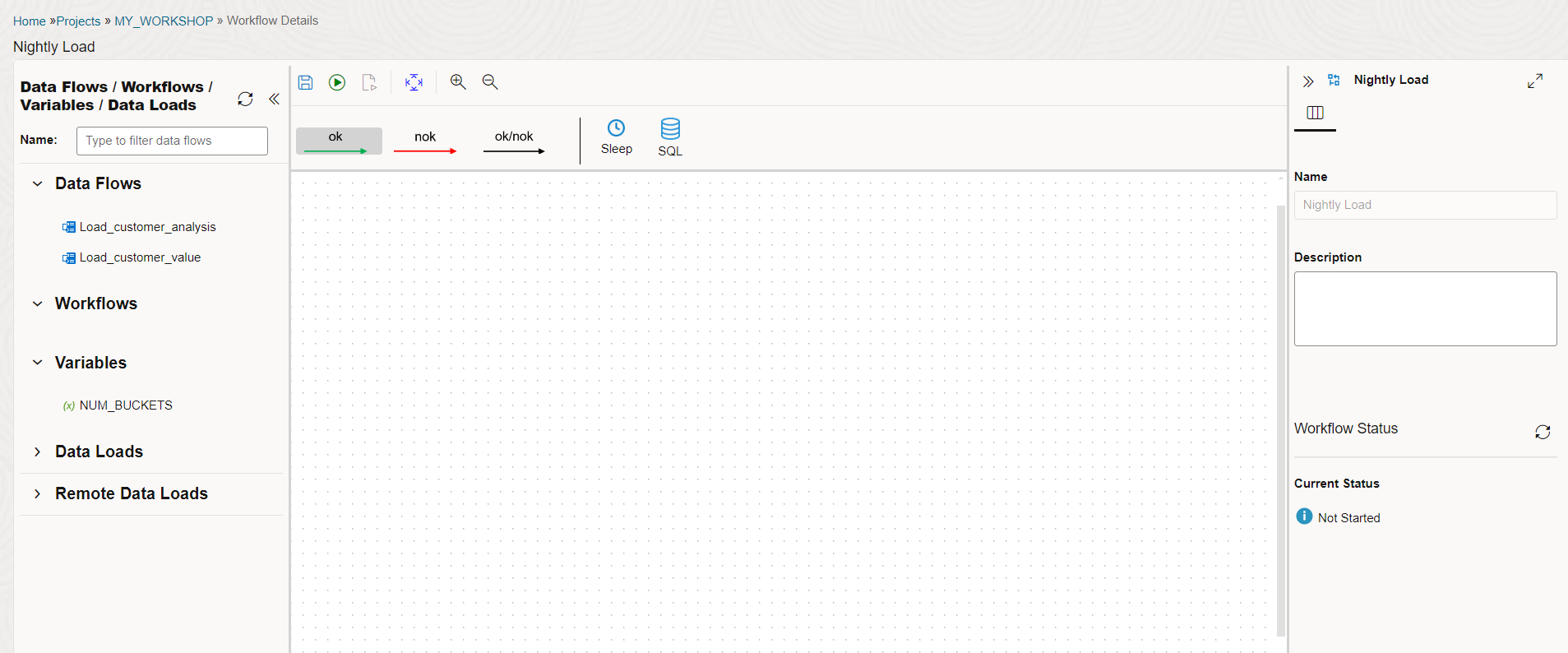This screenshot has height=653, width=1568.
Task: Click the Data Loads heading text
Action: point(99,452)
